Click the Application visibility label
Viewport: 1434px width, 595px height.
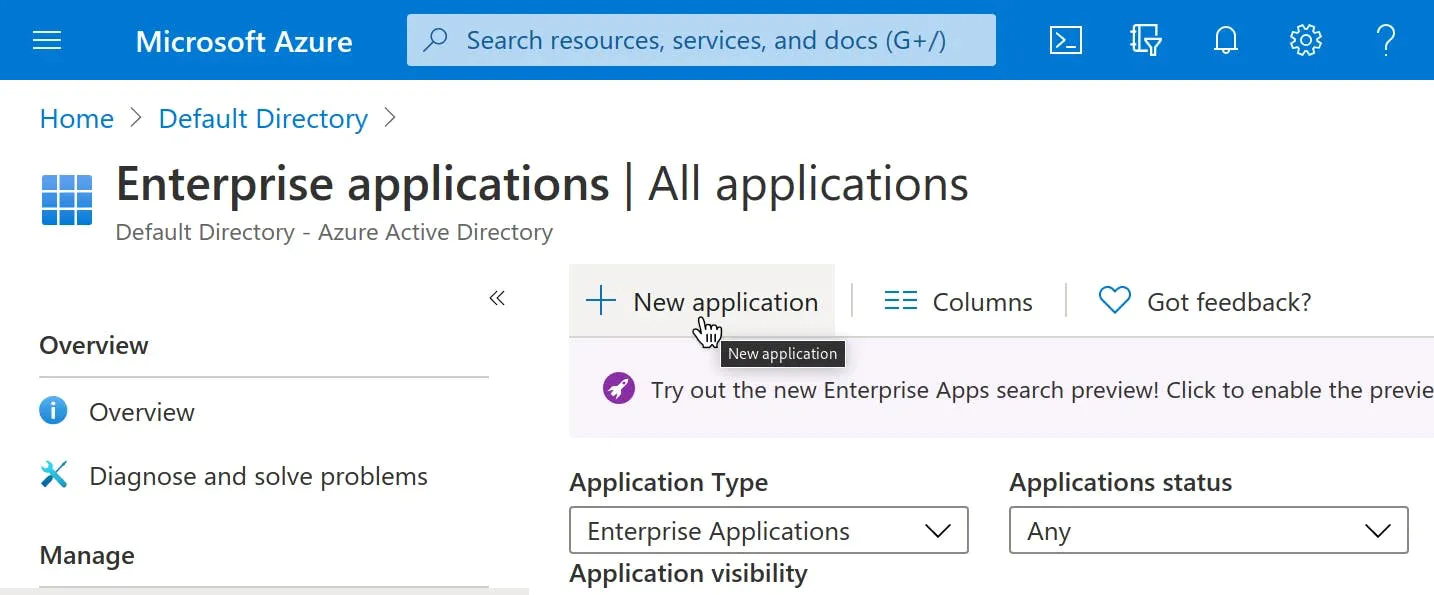click(x=688, y=573)
